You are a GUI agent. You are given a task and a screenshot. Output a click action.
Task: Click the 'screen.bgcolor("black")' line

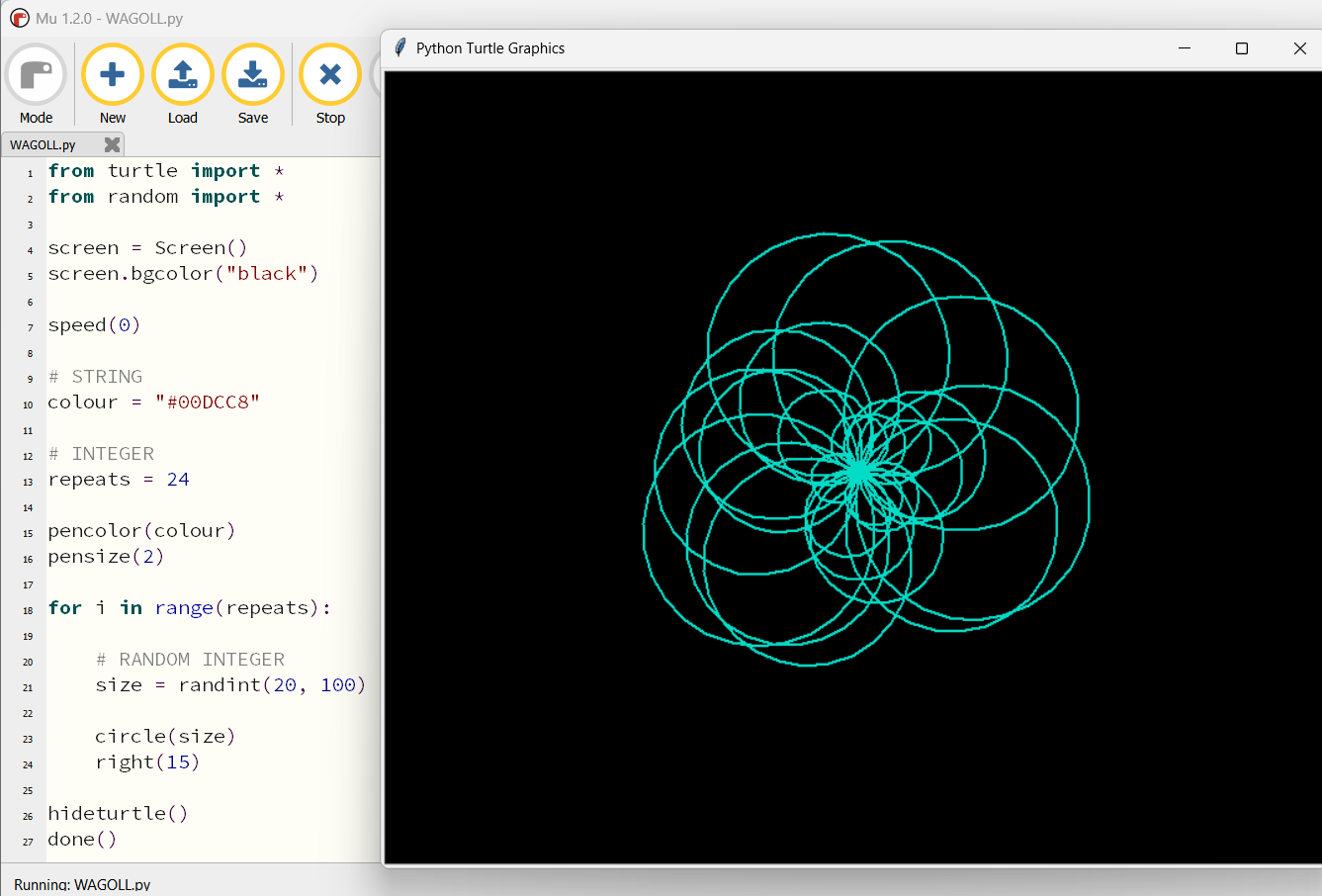click(x=183, y=274)
